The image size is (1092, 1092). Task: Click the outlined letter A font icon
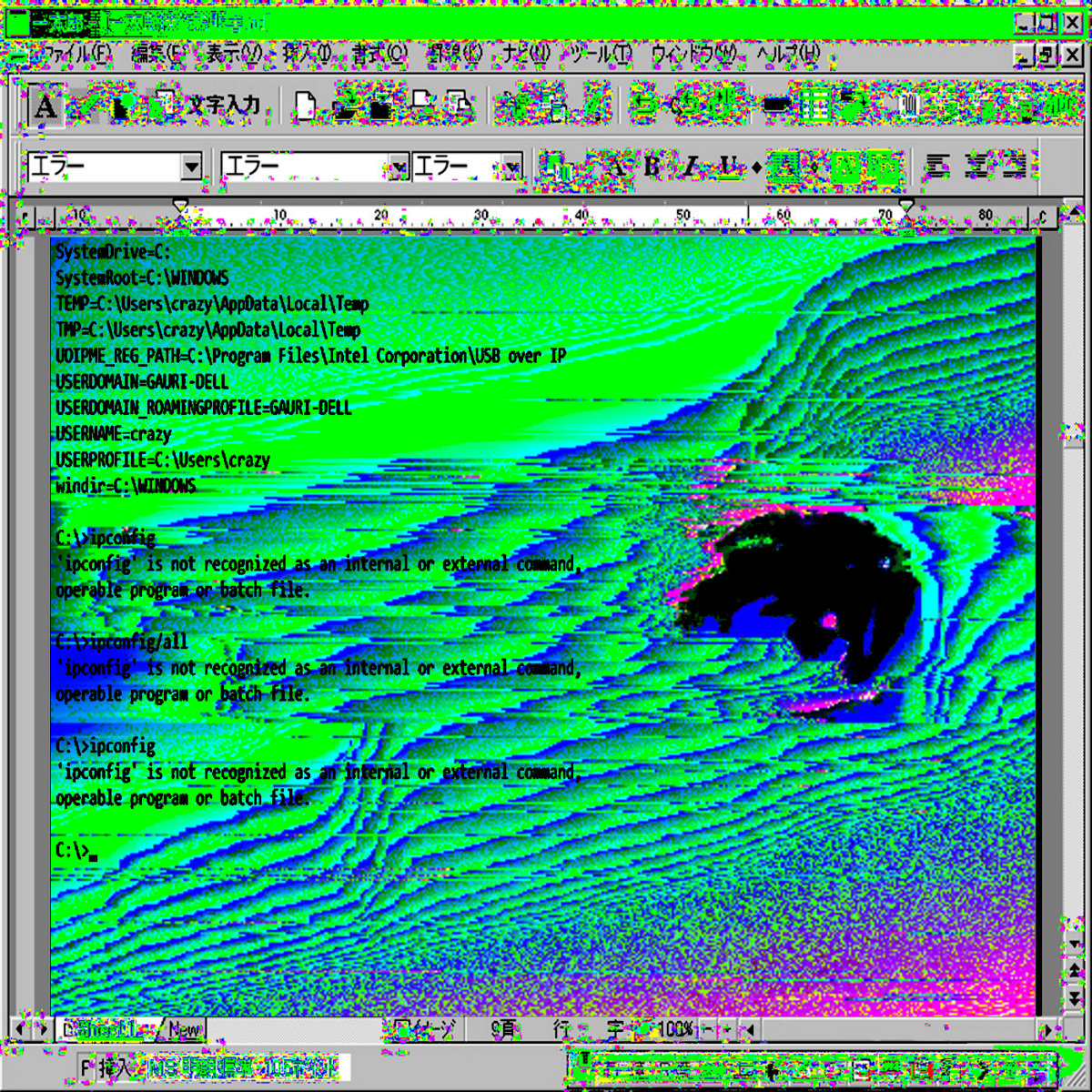(x=618, y=167)
